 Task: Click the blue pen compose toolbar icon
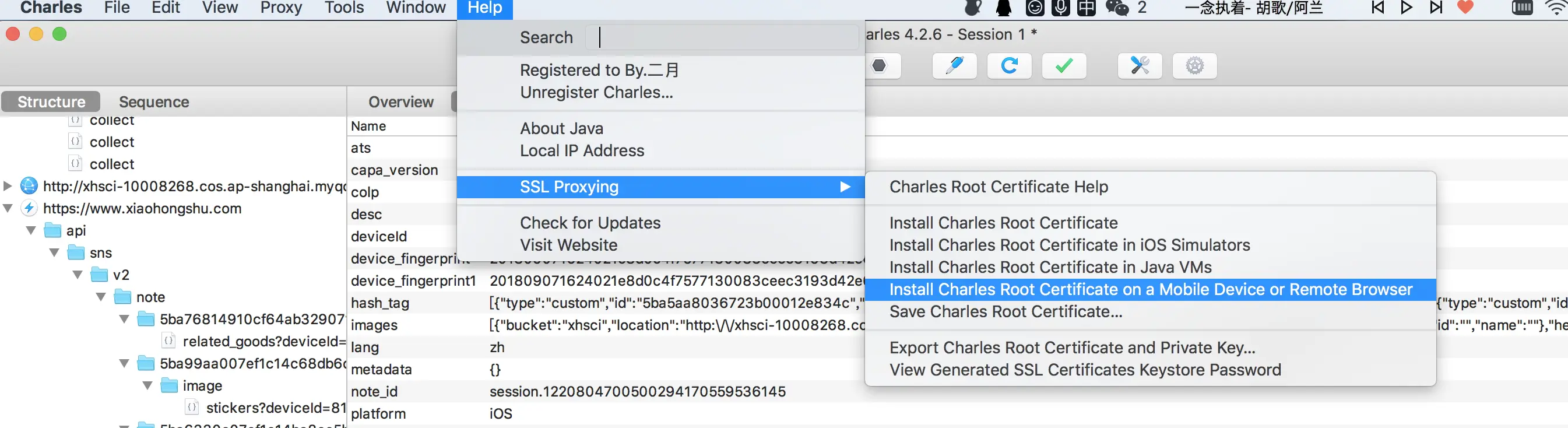954,66
